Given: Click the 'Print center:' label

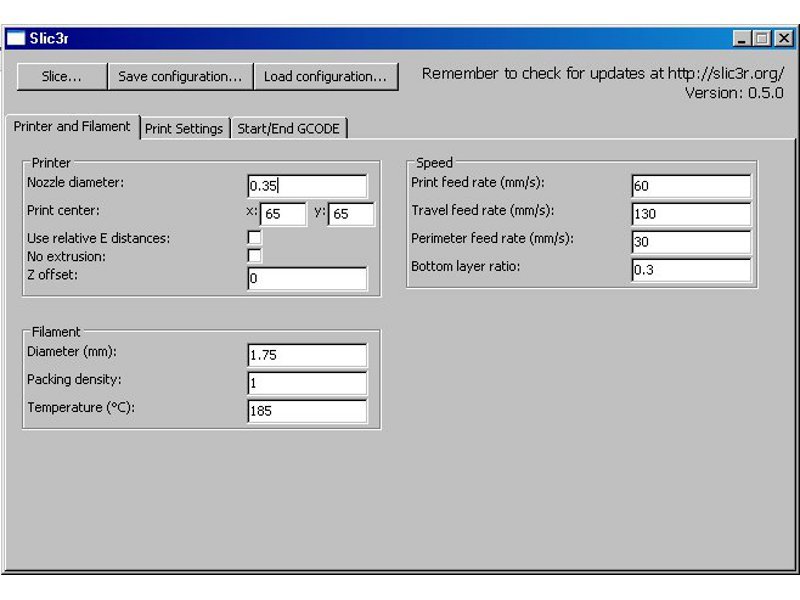Looking at the screenshot, I should (63, 210).
